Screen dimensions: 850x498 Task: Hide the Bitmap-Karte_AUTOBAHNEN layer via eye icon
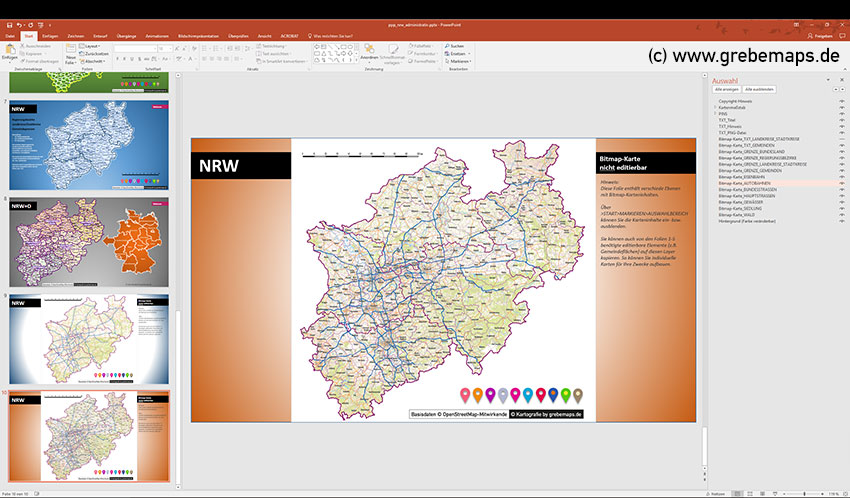pyautogui.click(x=841, y=183)
